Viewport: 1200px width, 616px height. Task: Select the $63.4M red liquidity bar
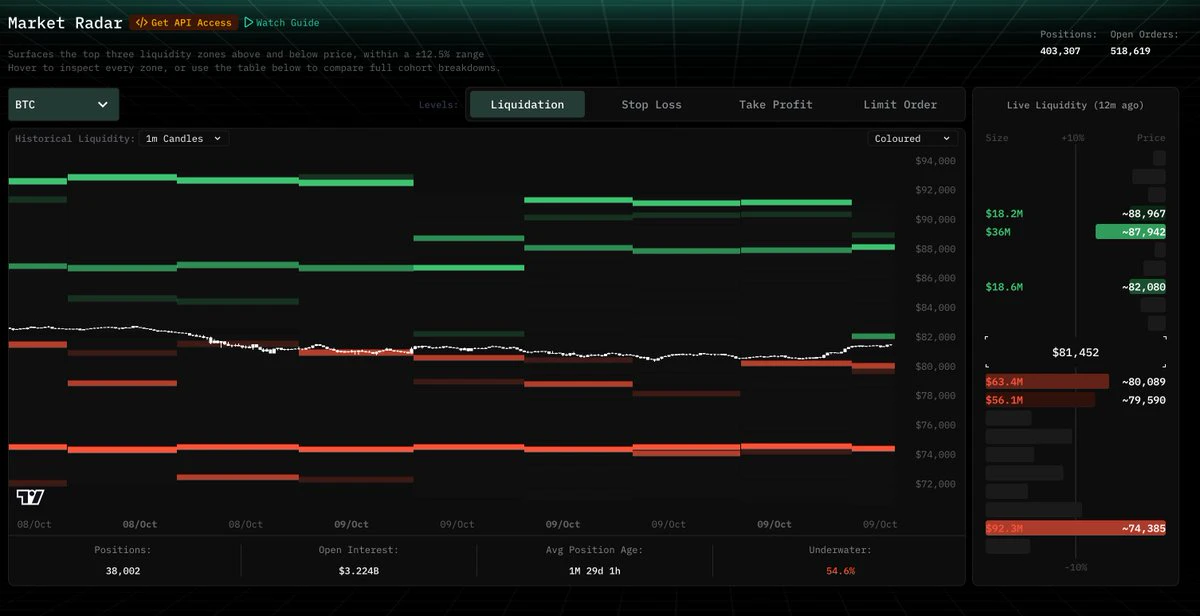point(1047,381)
